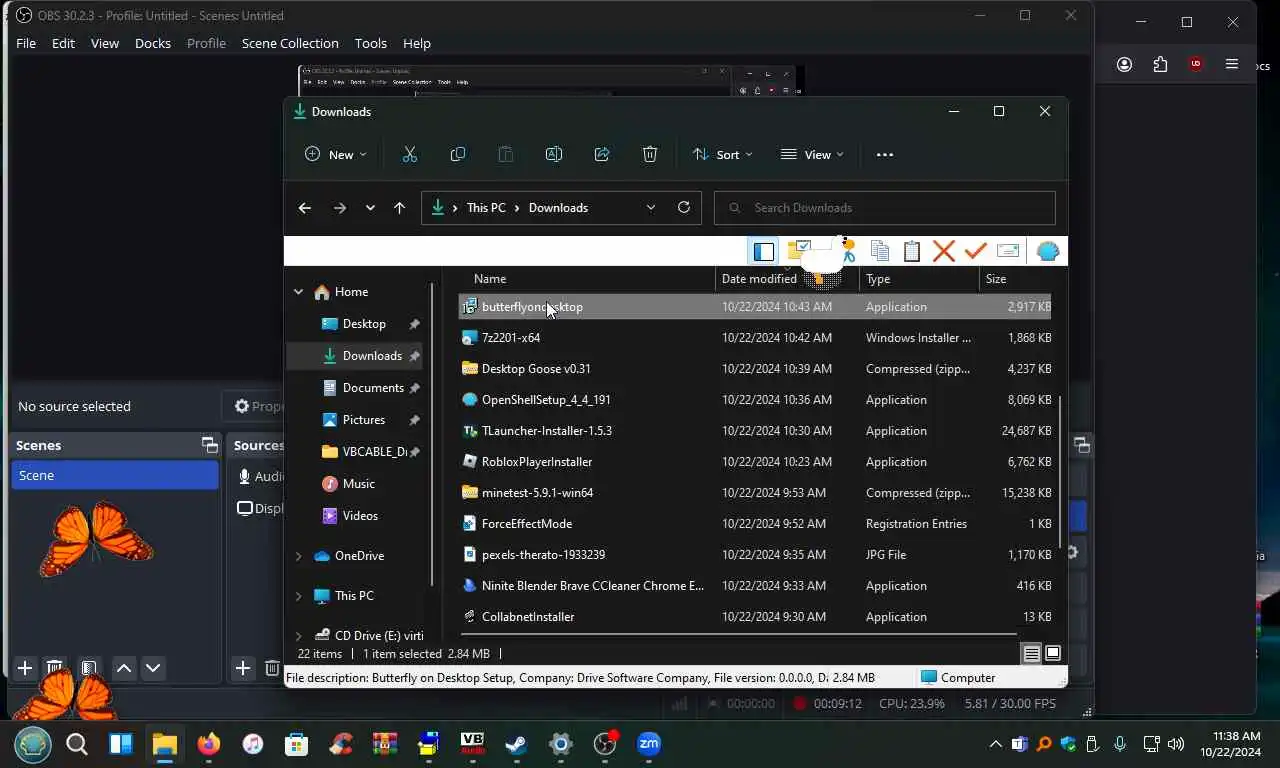Open the View dropdown
The height and width of the screenshot is (768, 1280).
(x=812, y=154)
